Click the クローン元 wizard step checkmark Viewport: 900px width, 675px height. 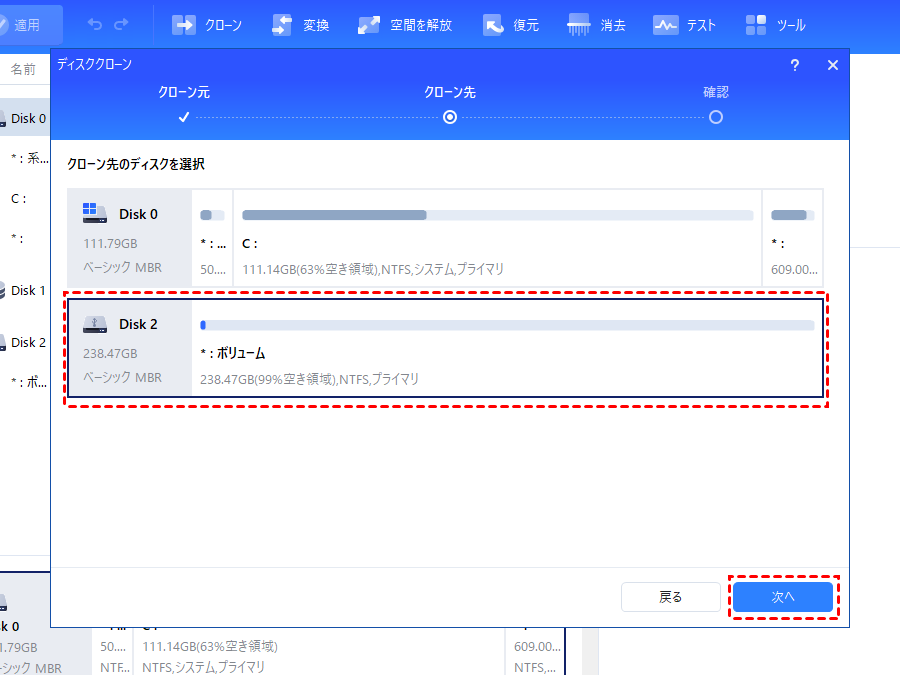[x=183, y=117]
